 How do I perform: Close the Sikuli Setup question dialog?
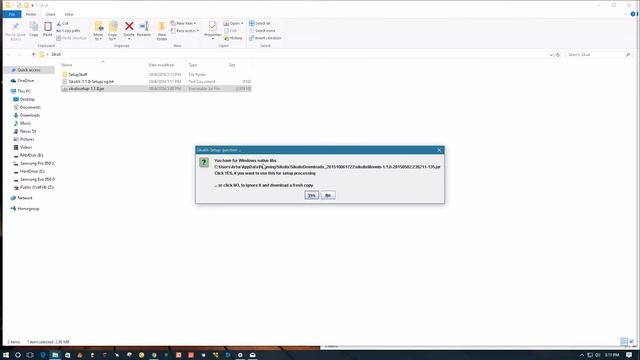tap(439, 150)
